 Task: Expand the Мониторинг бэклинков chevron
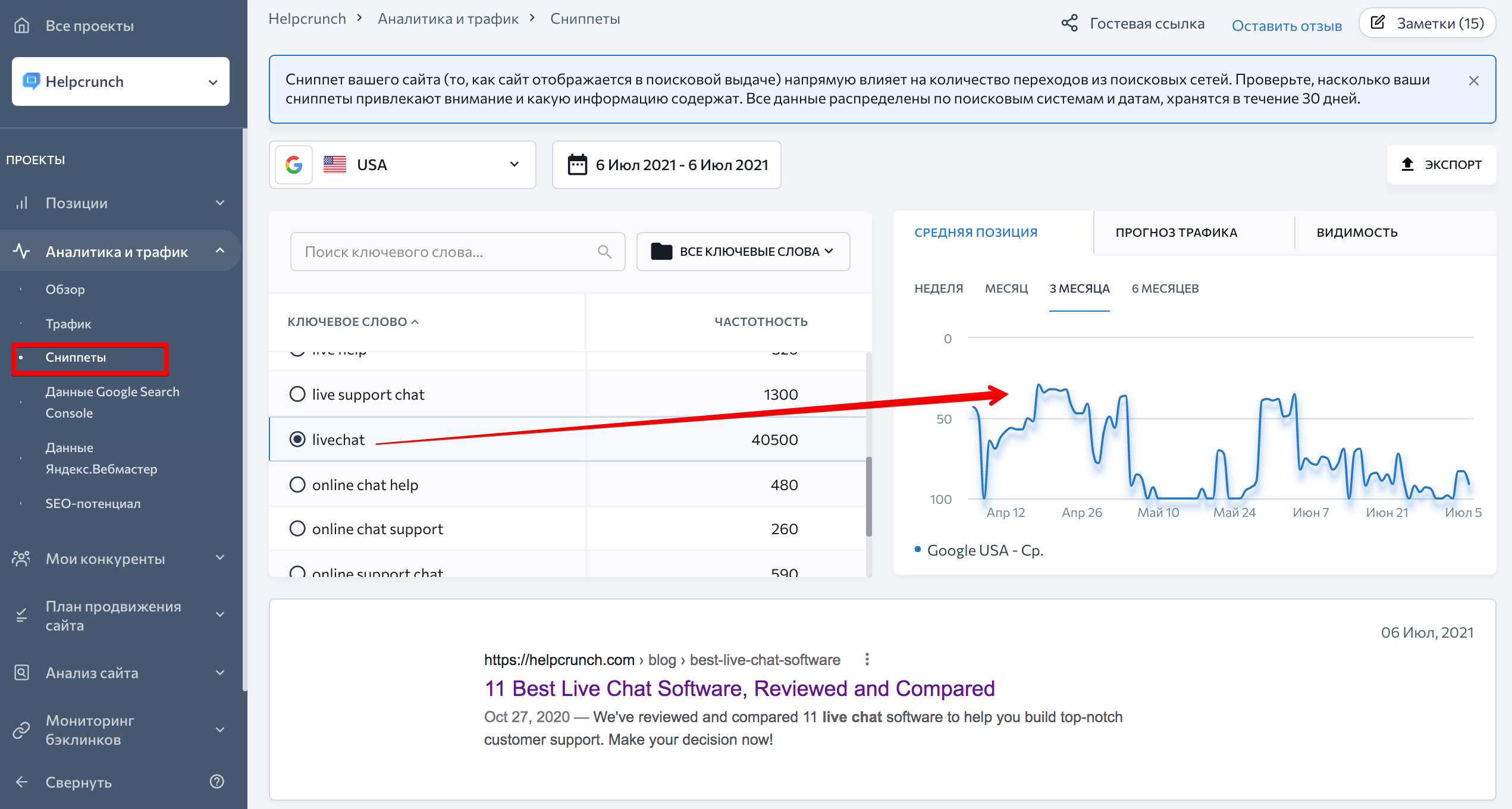tap(220, 729)
